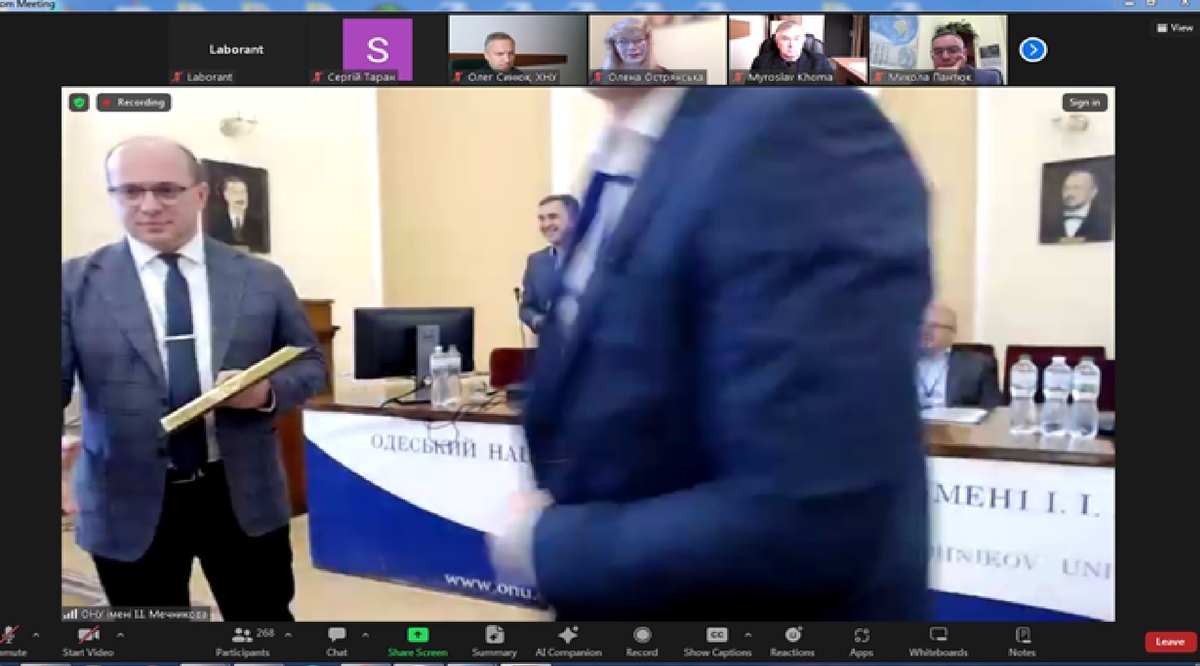Select Myroslav Khoma's video thumbnail
The height and width of the screenshot is (666, 1200).
797,49
